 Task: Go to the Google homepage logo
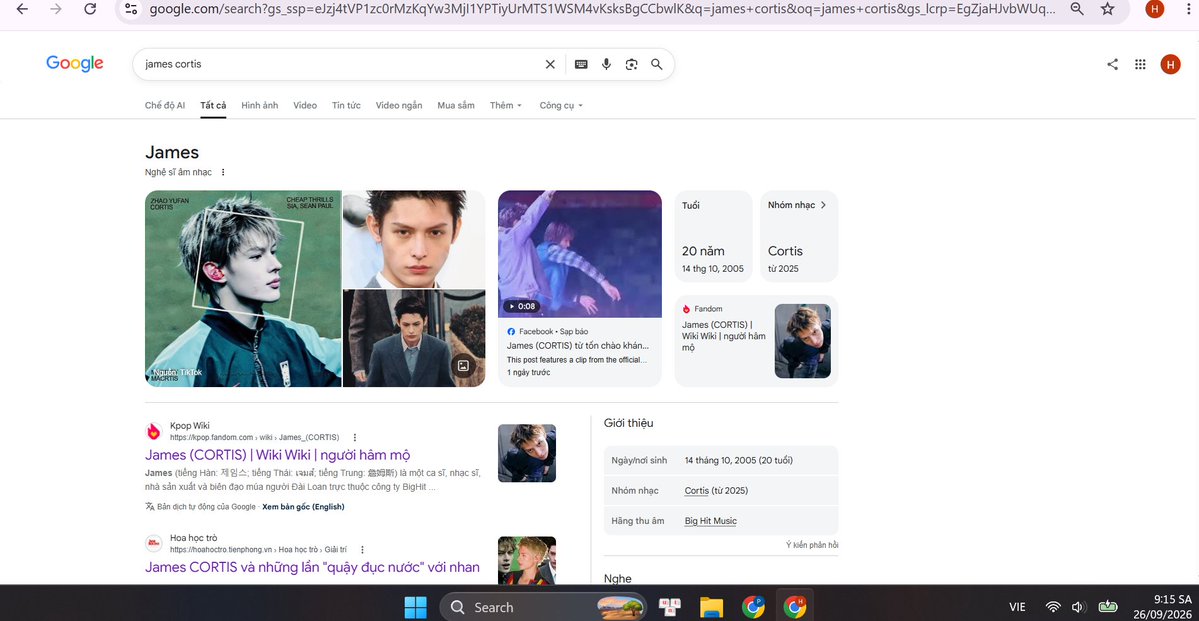pyautogui.click(x=75, y=64)
